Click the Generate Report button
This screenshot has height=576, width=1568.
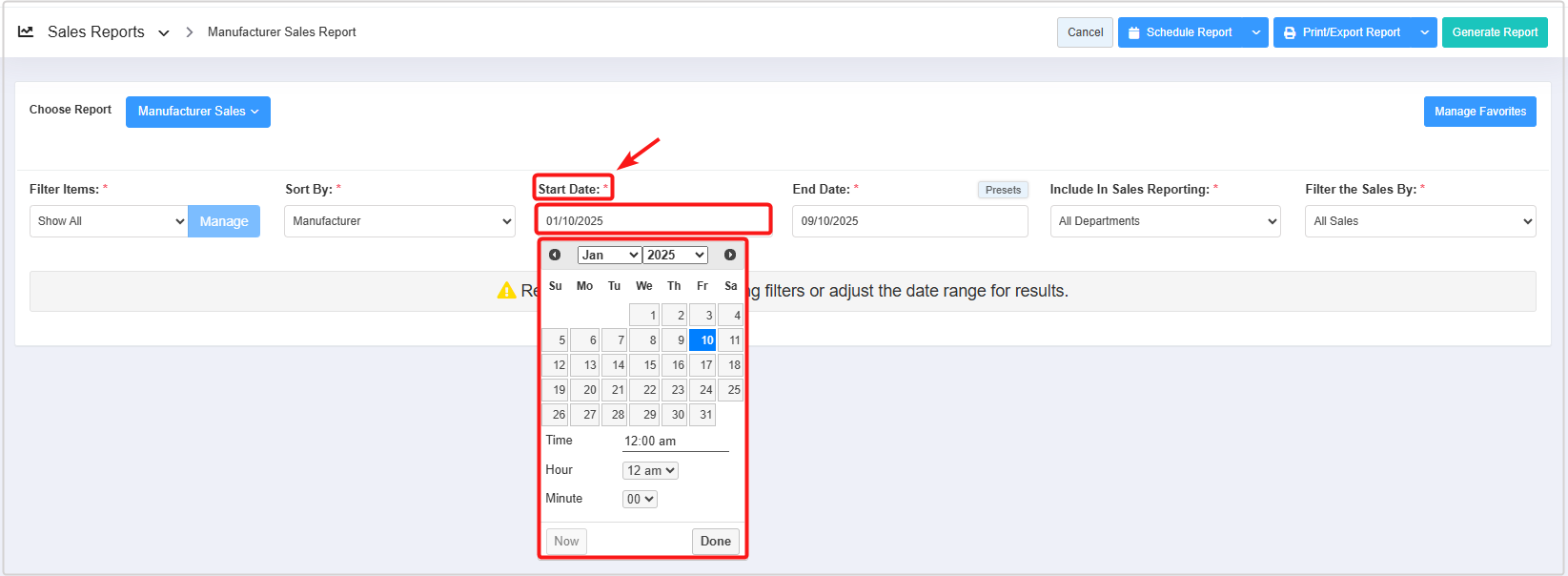point(1495,32)
